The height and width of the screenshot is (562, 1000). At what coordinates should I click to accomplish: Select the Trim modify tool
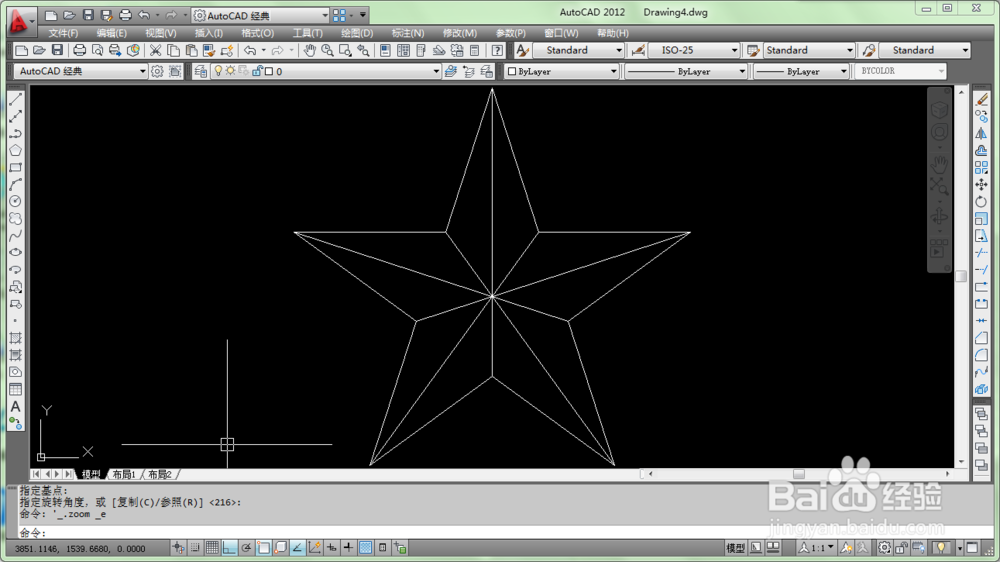[982, 253]
